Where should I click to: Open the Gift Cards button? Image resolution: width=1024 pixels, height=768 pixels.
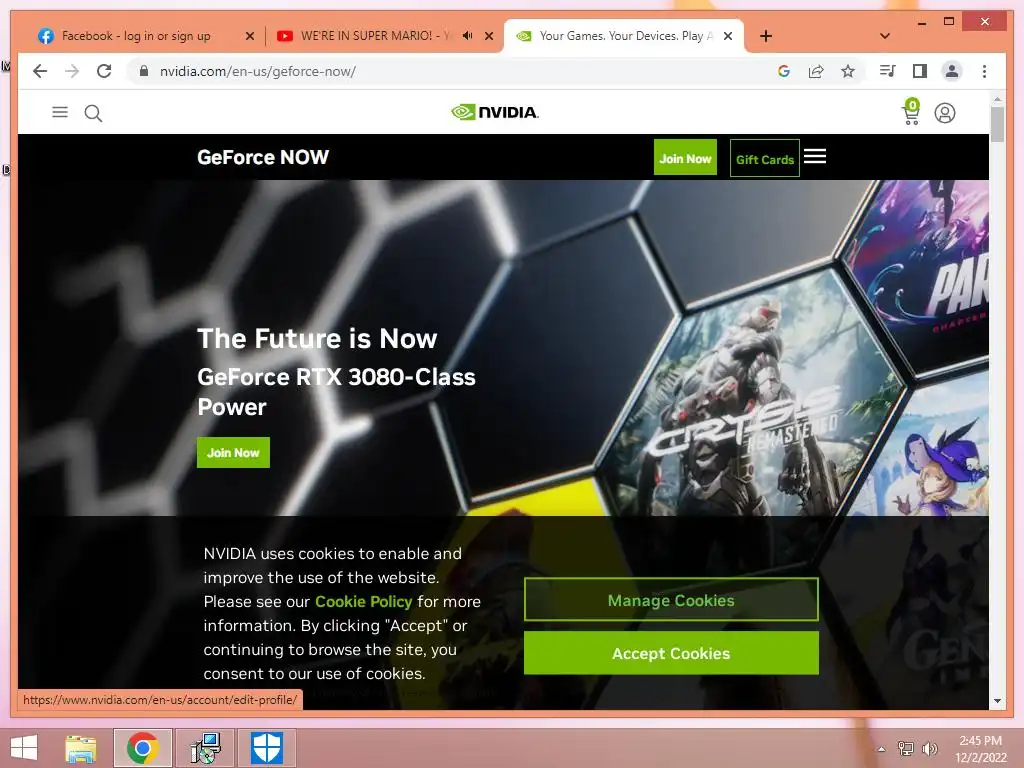765,159
